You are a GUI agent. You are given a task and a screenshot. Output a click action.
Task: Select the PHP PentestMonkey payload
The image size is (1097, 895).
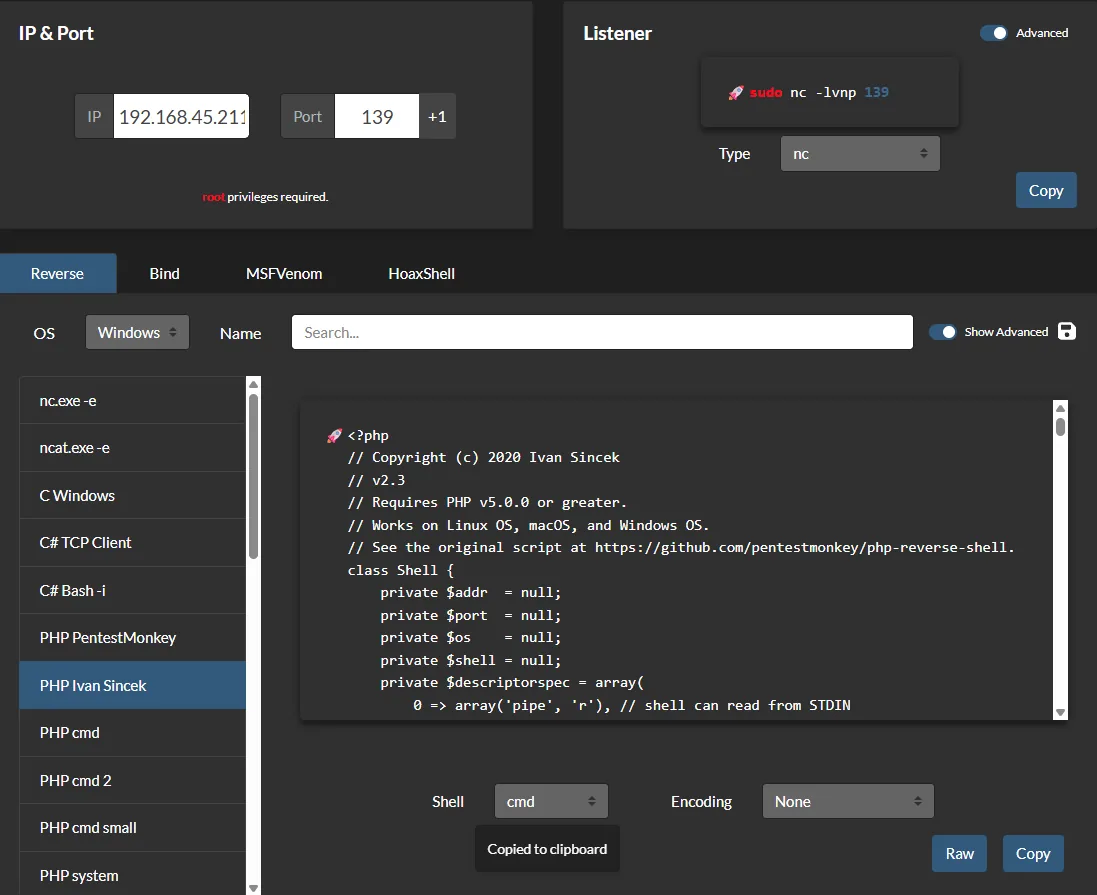pos(132,637)
